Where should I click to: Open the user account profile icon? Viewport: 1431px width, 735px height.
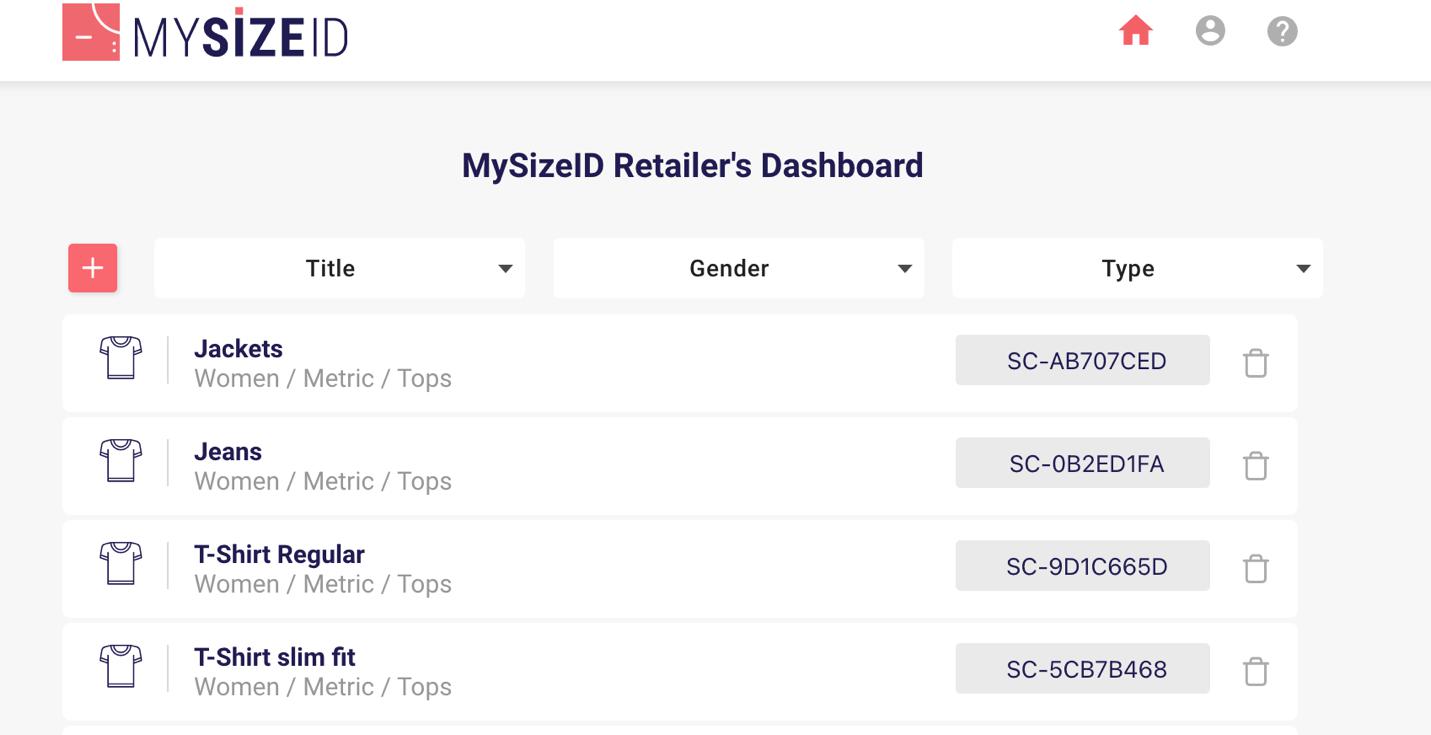pyautogui.click(x=1210, y=31)
